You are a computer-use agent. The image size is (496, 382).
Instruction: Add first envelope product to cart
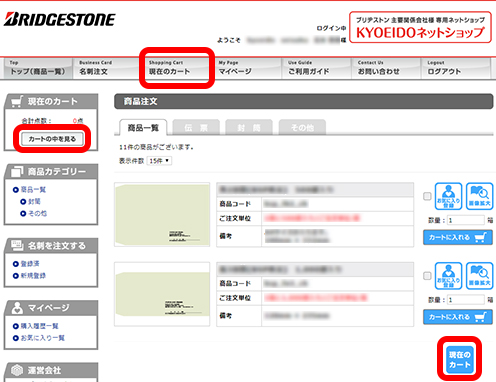(458, 237)
